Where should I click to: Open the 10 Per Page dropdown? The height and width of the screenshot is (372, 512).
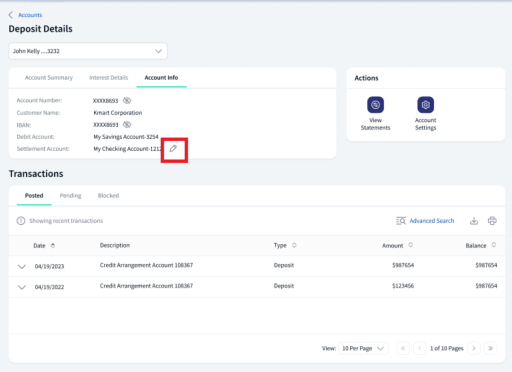(x=363, y=348)
